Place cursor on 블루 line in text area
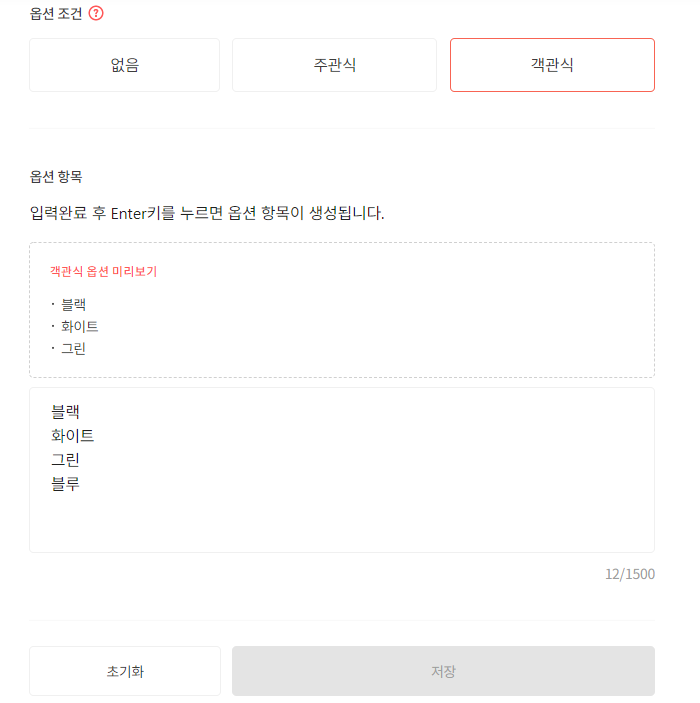This screenshot has height=703, width=700. coord(65,484)
